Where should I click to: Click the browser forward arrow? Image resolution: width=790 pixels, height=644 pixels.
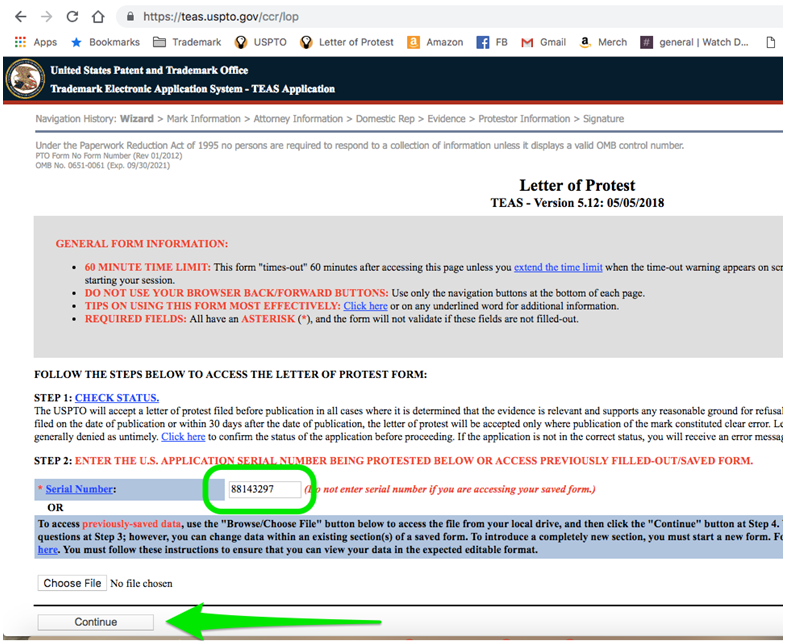(x=46, y=17)
